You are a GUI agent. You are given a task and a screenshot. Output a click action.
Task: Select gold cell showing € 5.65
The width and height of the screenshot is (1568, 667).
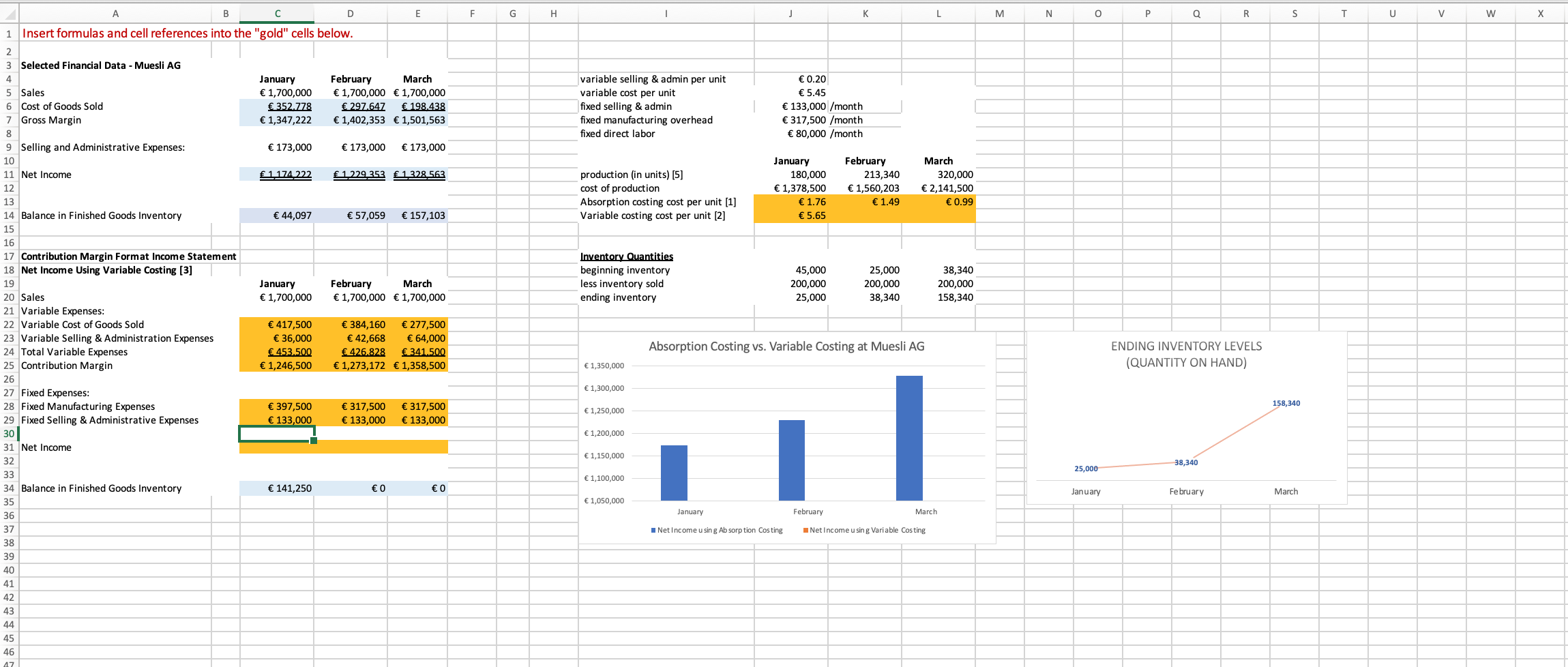[790, 216]
